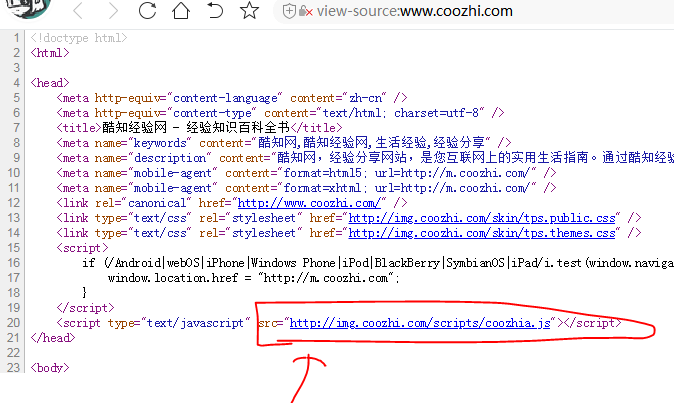Reload the page with refresh icon

(147, 10)
